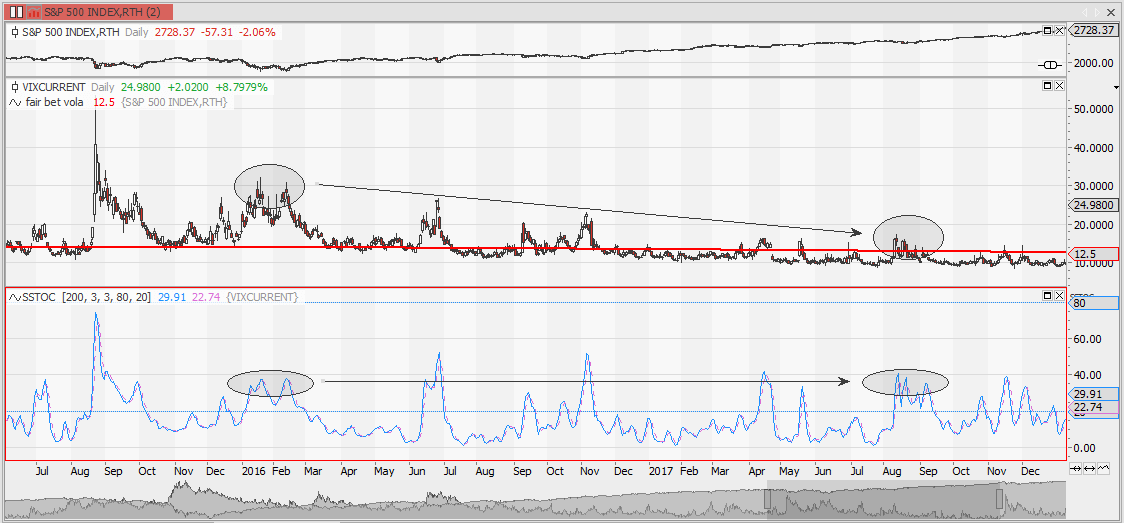Viewport: 1124px width, 523px height.
Task: Click the wave icon beside SSTOC label
Action: click(x=14, y=297)
